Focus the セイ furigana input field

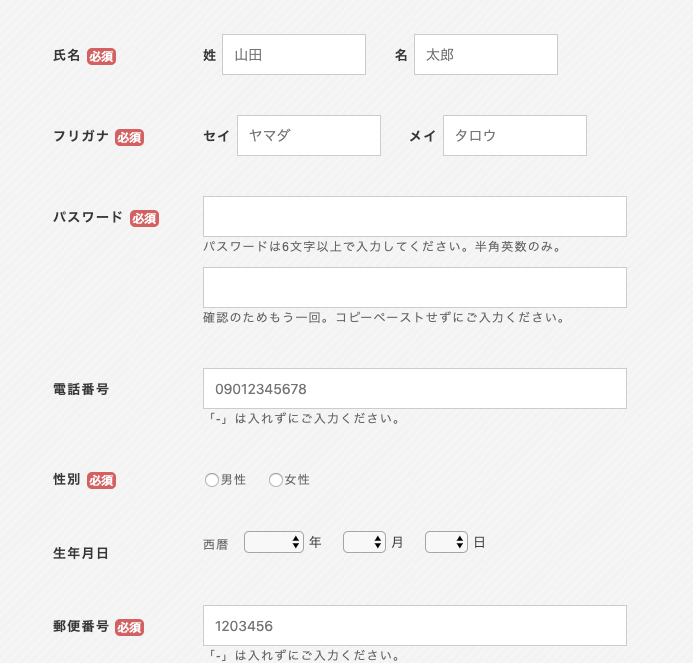coord(309,136)
